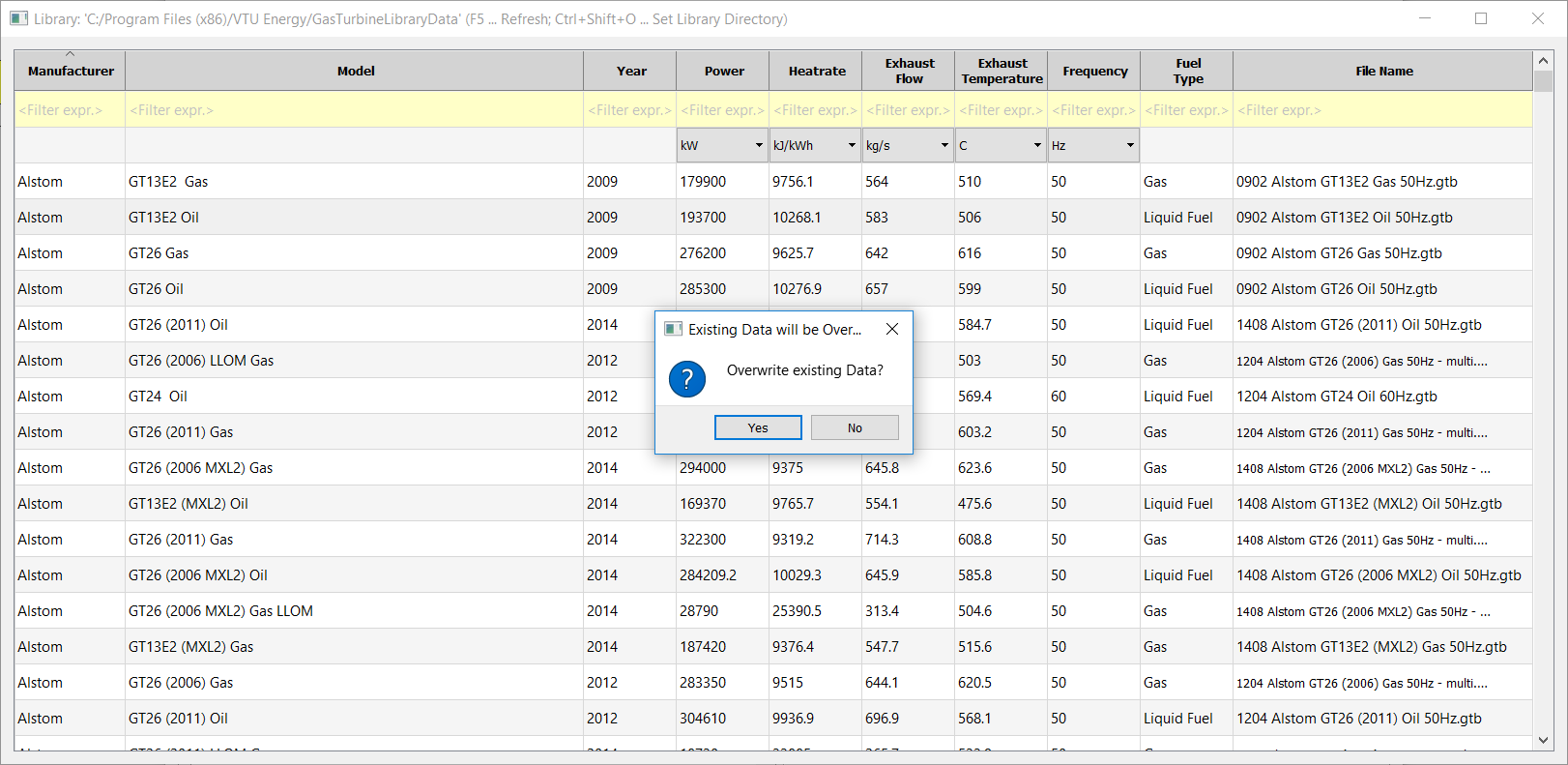The width and height of the screenshot is (1568, 765).
Task: Open the Power unit kW dropdown
Action: [x=722, y=145]
